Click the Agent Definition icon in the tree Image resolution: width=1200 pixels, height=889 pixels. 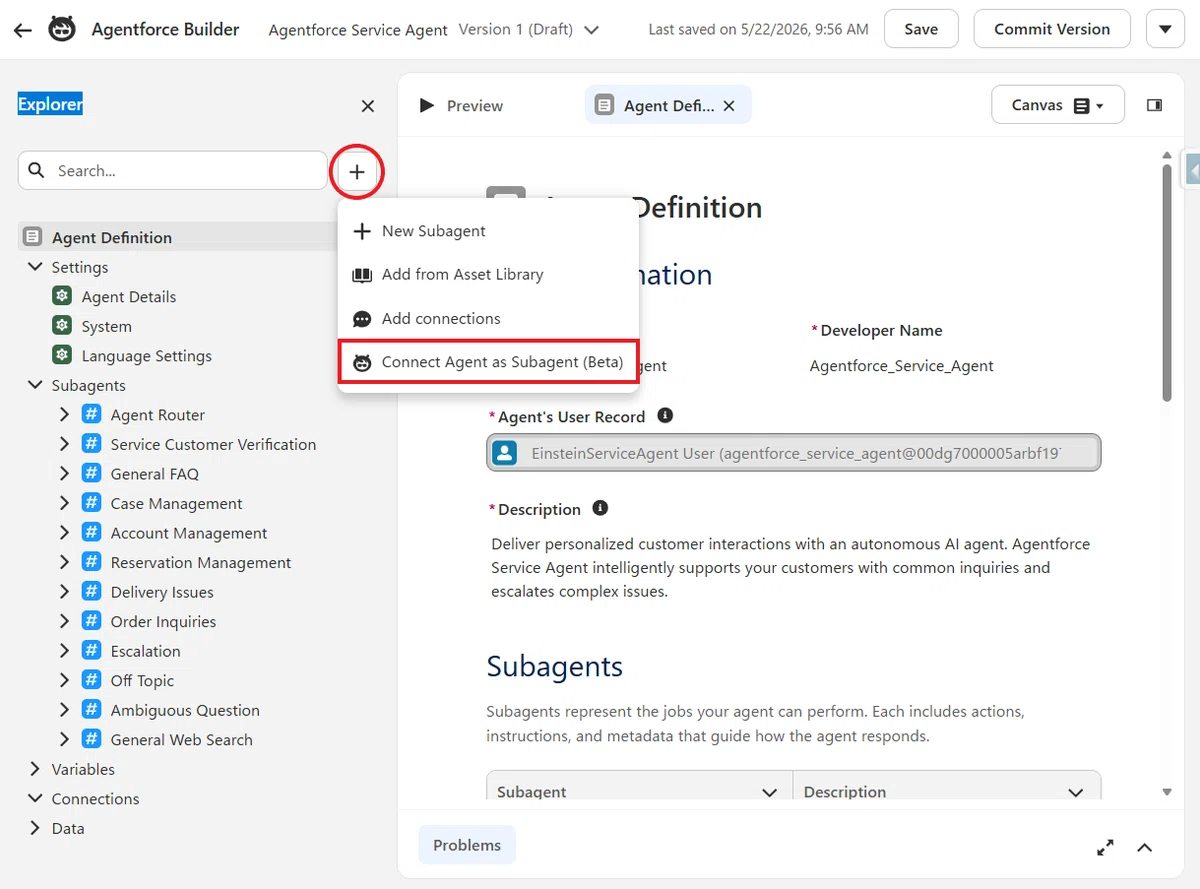tap(33, 237)
